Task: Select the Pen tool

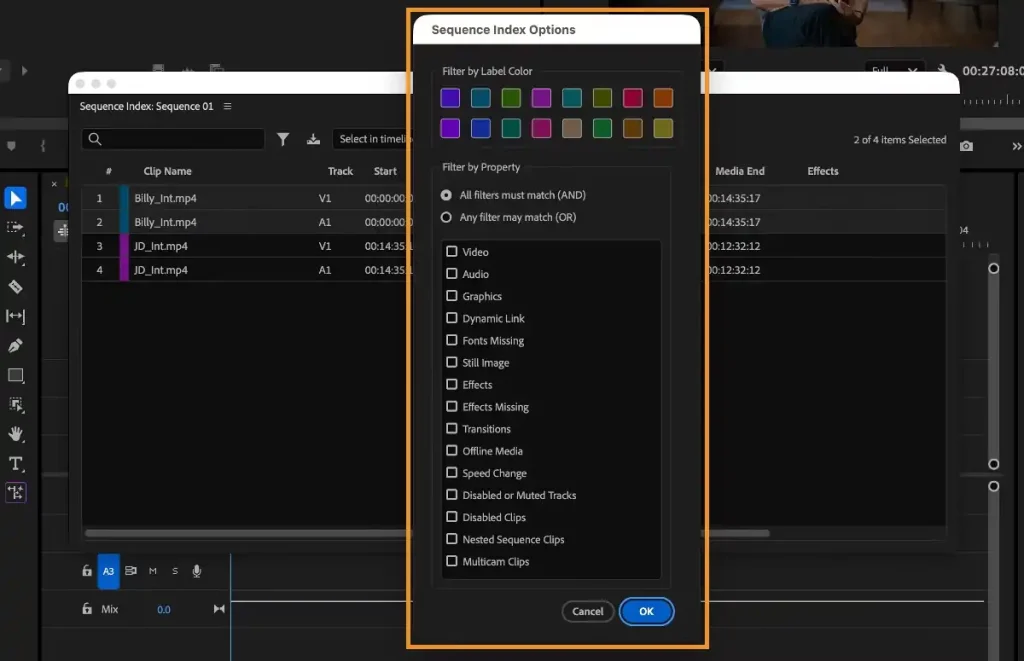Action: (15, 346)
